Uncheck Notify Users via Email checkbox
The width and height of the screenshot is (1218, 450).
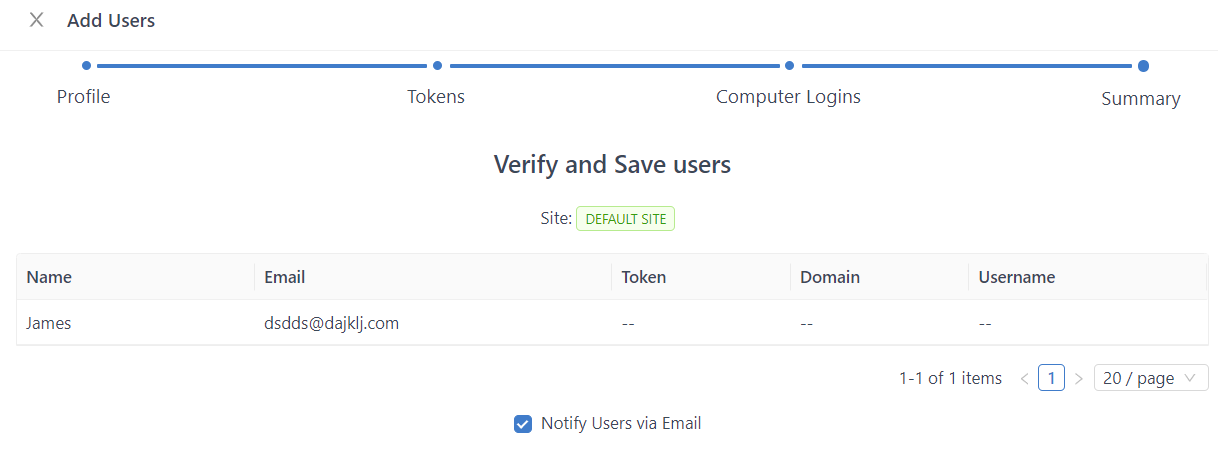point(522,424)
